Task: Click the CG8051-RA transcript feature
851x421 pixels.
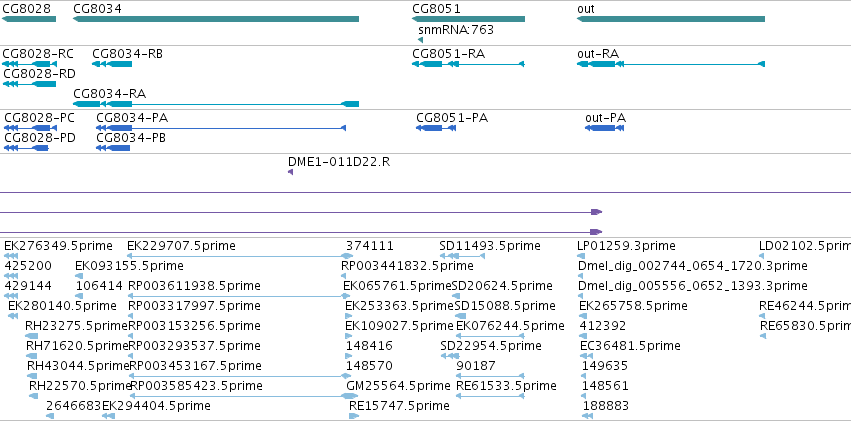Action: coord(468,64)
